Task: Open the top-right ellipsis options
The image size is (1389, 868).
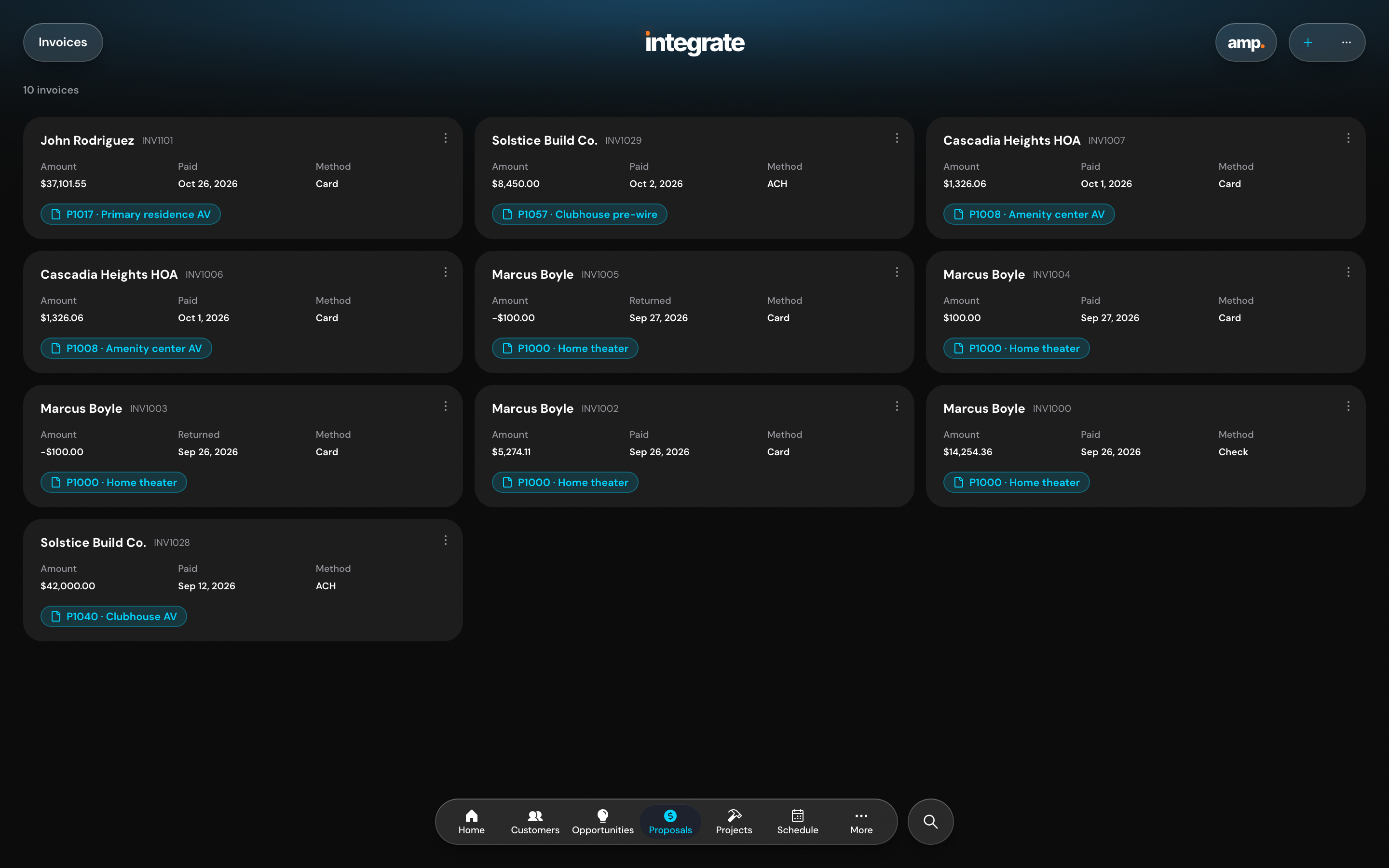Action: coord(1346,42)
